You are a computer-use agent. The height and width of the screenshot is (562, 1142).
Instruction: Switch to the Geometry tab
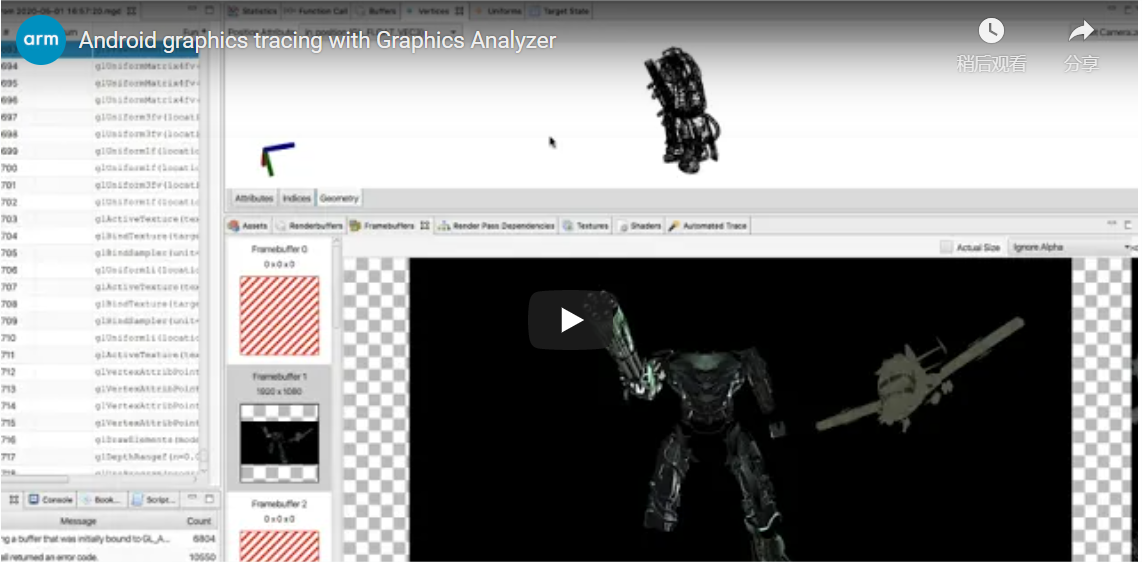339,198
